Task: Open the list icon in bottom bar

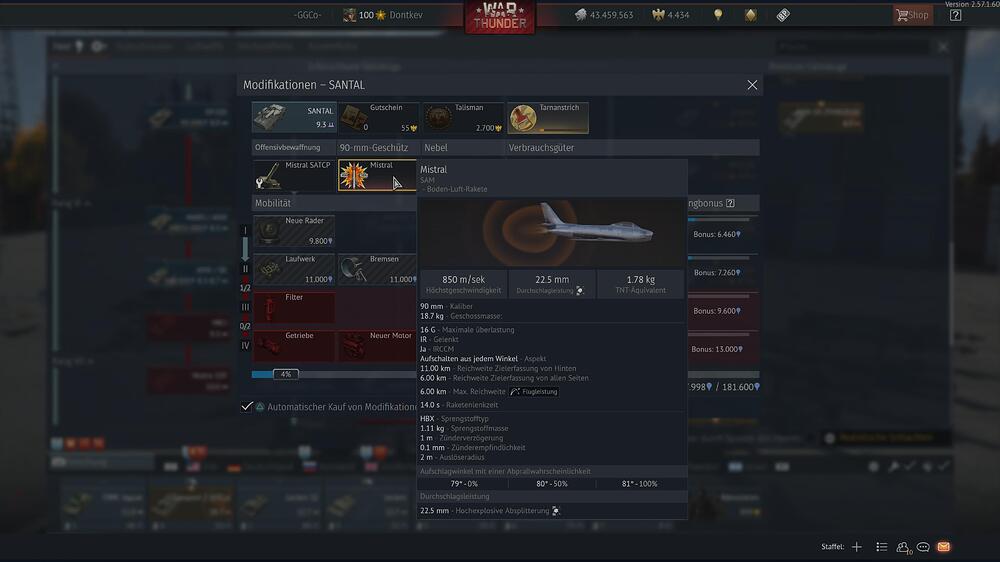Action: point(881,547)
